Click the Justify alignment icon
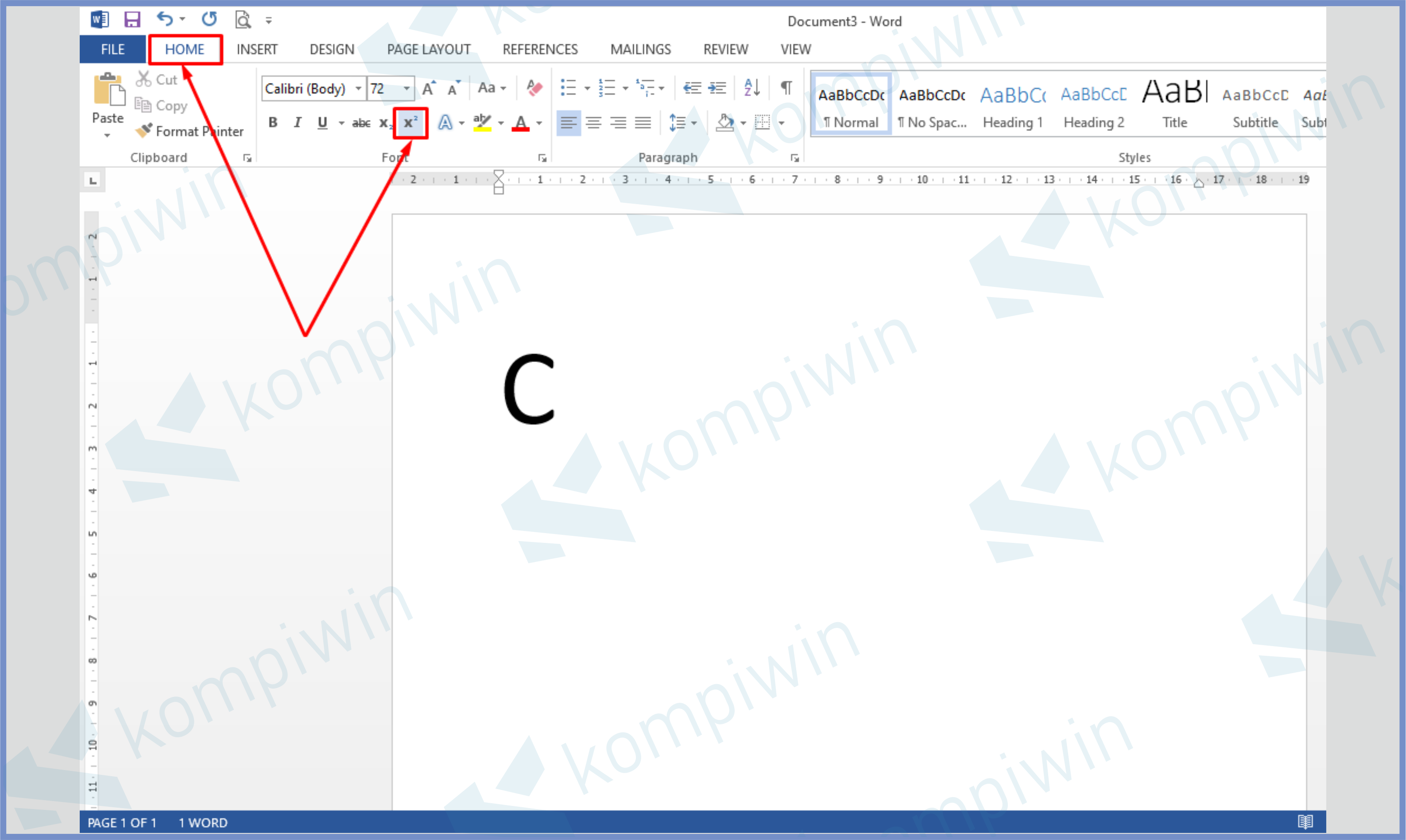1406x840 pixels. click(643, 122)
